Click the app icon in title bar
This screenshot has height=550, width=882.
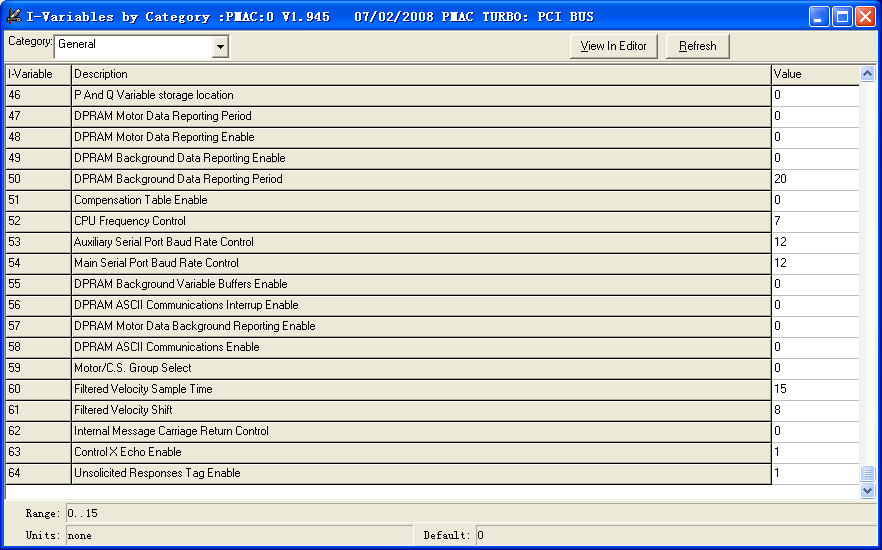tap(14, 16)
